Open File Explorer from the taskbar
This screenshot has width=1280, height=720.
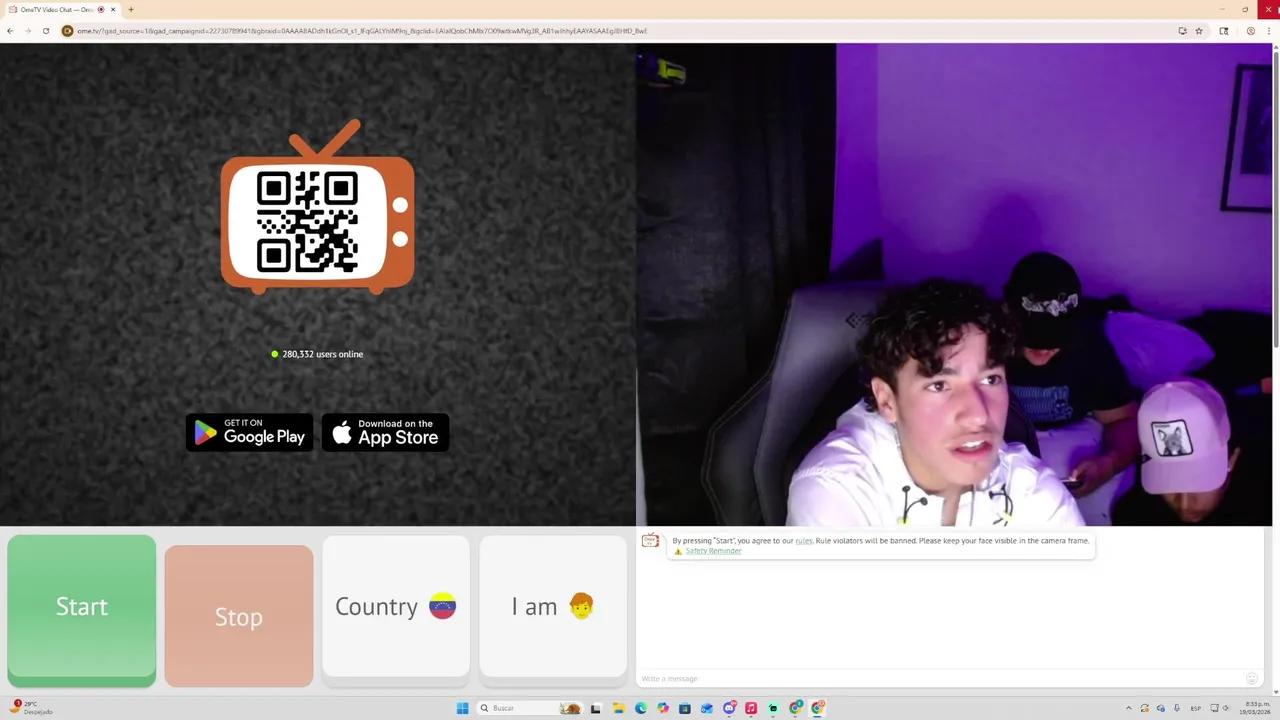[618, 708]
